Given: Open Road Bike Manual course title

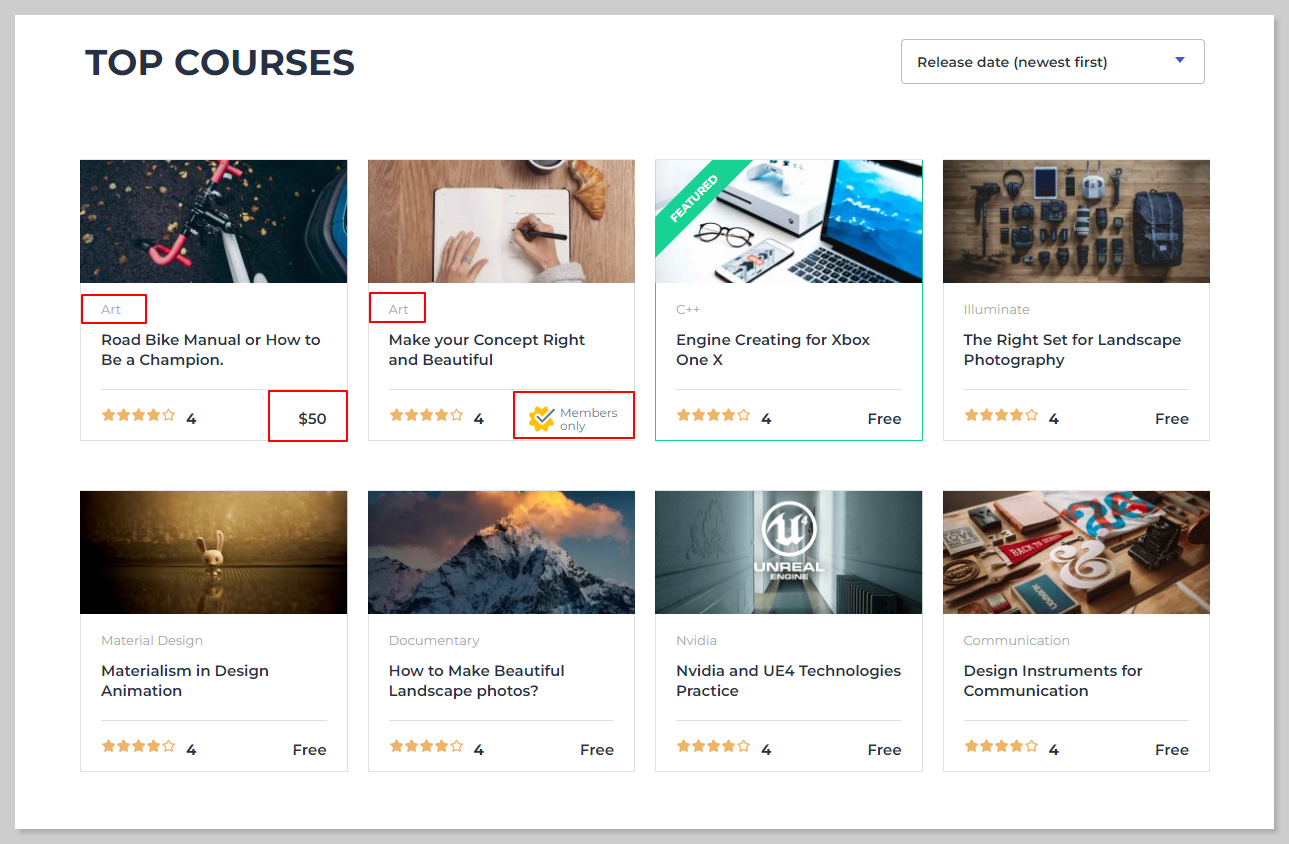Looking at the screenshot, I should pyautogui.click(x=210, y=350).
